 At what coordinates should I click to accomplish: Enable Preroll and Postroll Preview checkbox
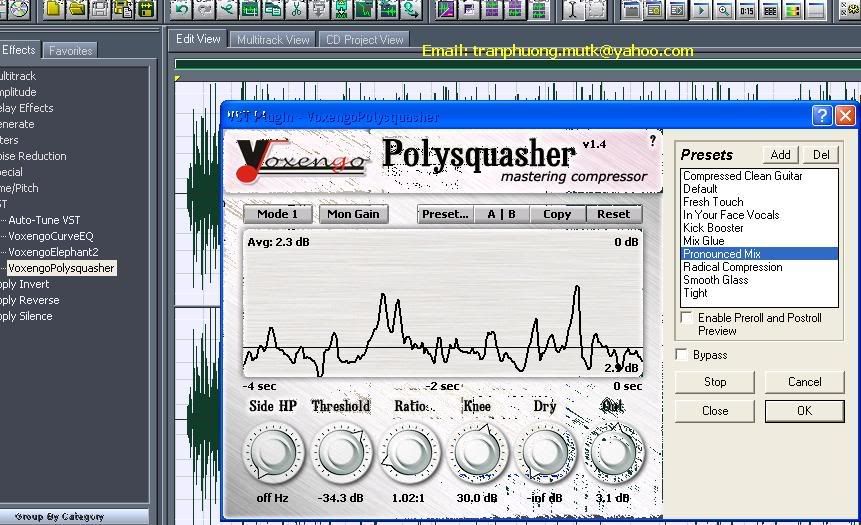point(686,318)
